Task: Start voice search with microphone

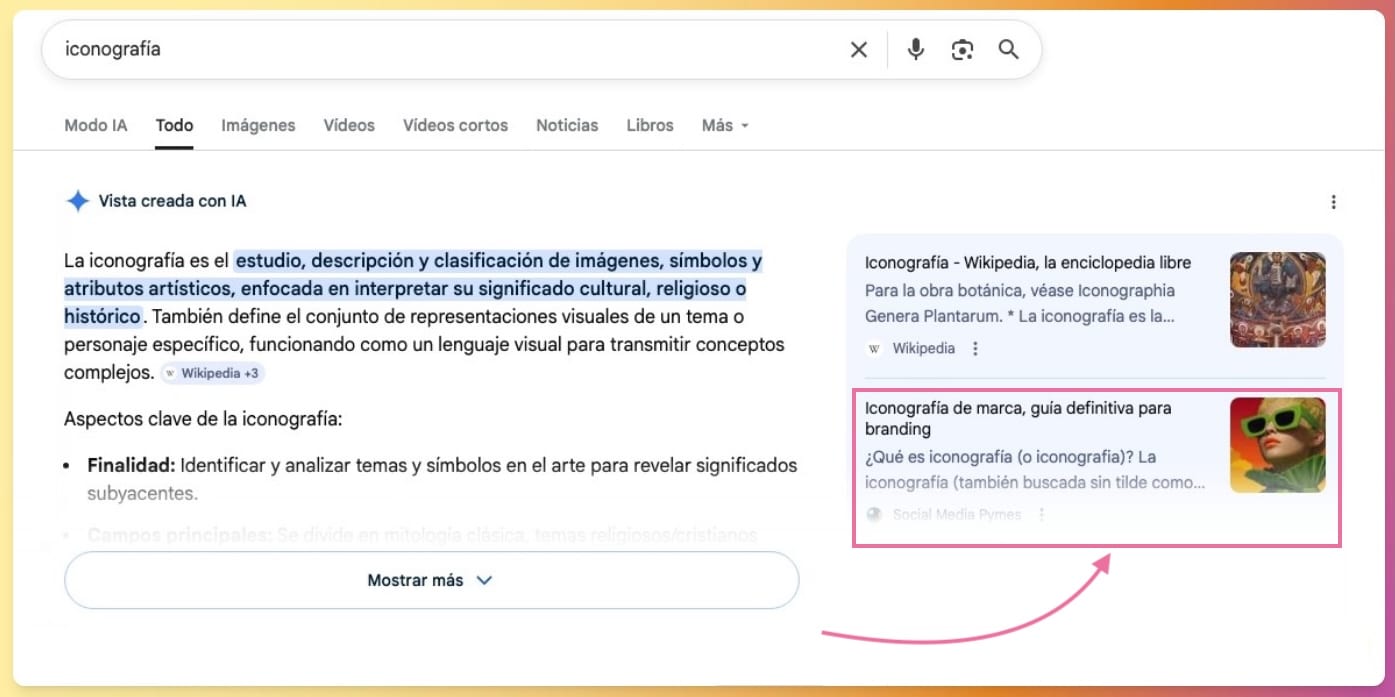Action: 915,50
